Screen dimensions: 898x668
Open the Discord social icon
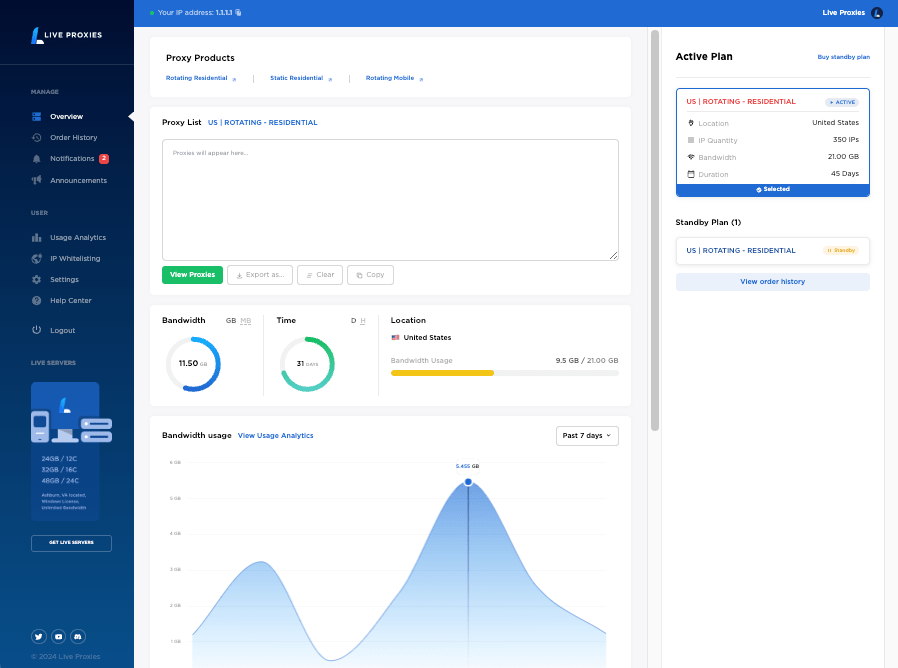tap(78, 636)
